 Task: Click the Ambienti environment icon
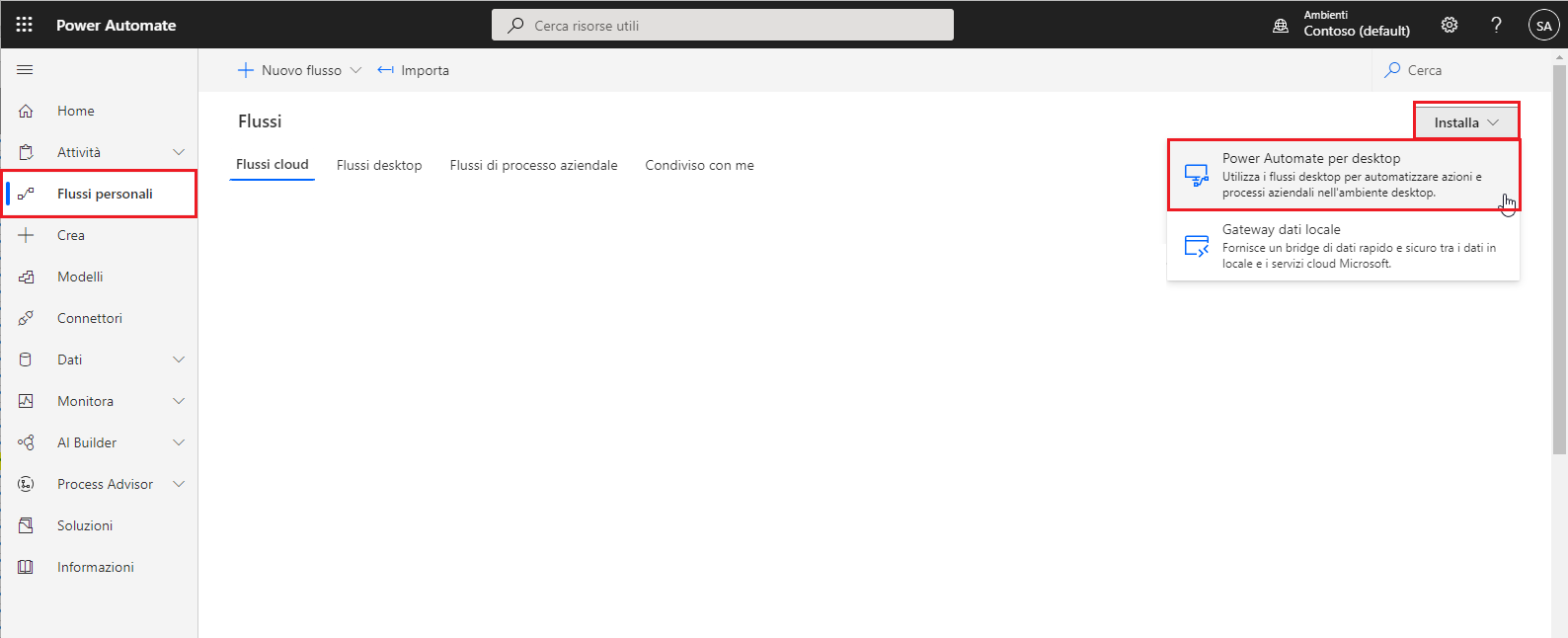click(1281, 26)
